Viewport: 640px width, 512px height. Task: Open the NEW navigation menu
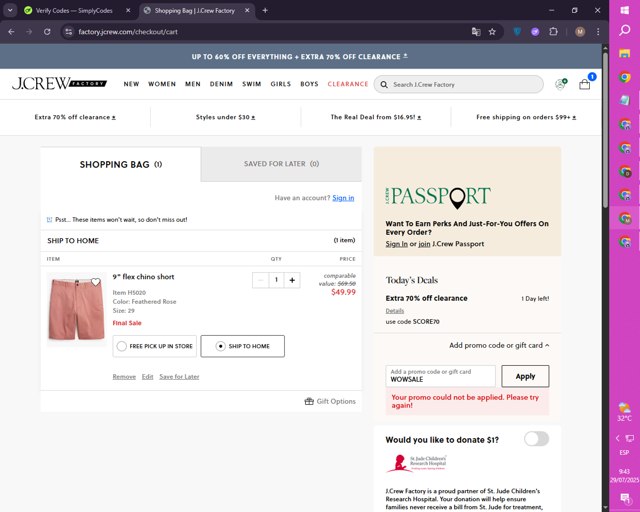click(131, 84)
